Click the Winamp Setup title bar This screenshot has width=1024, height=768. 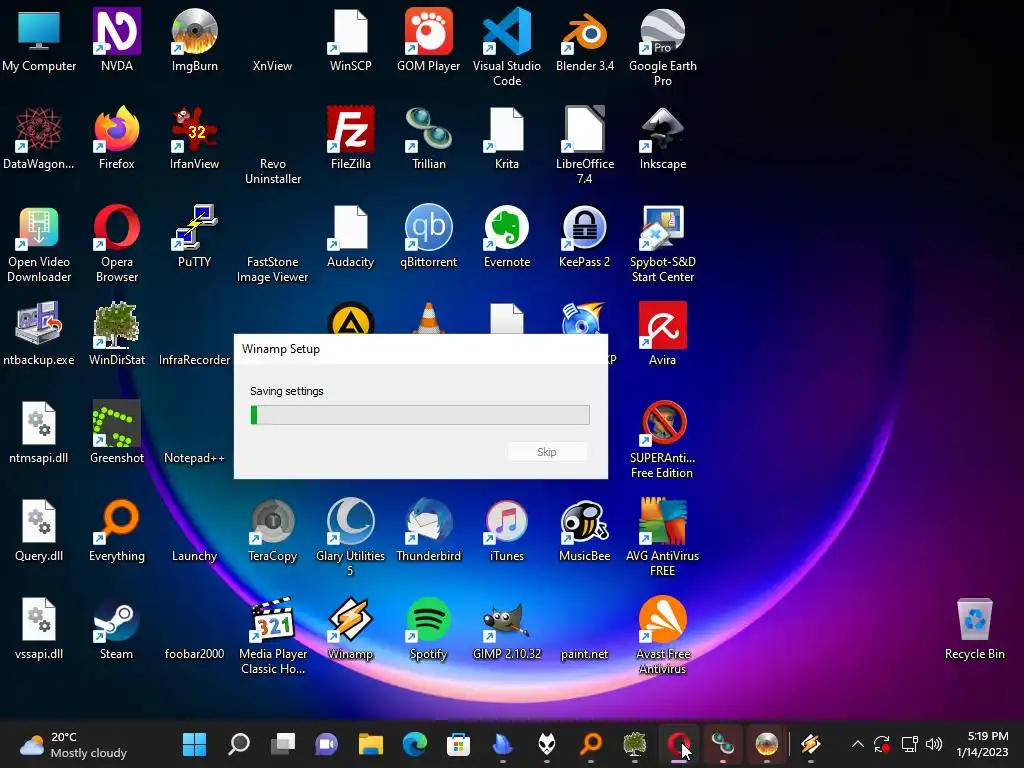[421, 349]
